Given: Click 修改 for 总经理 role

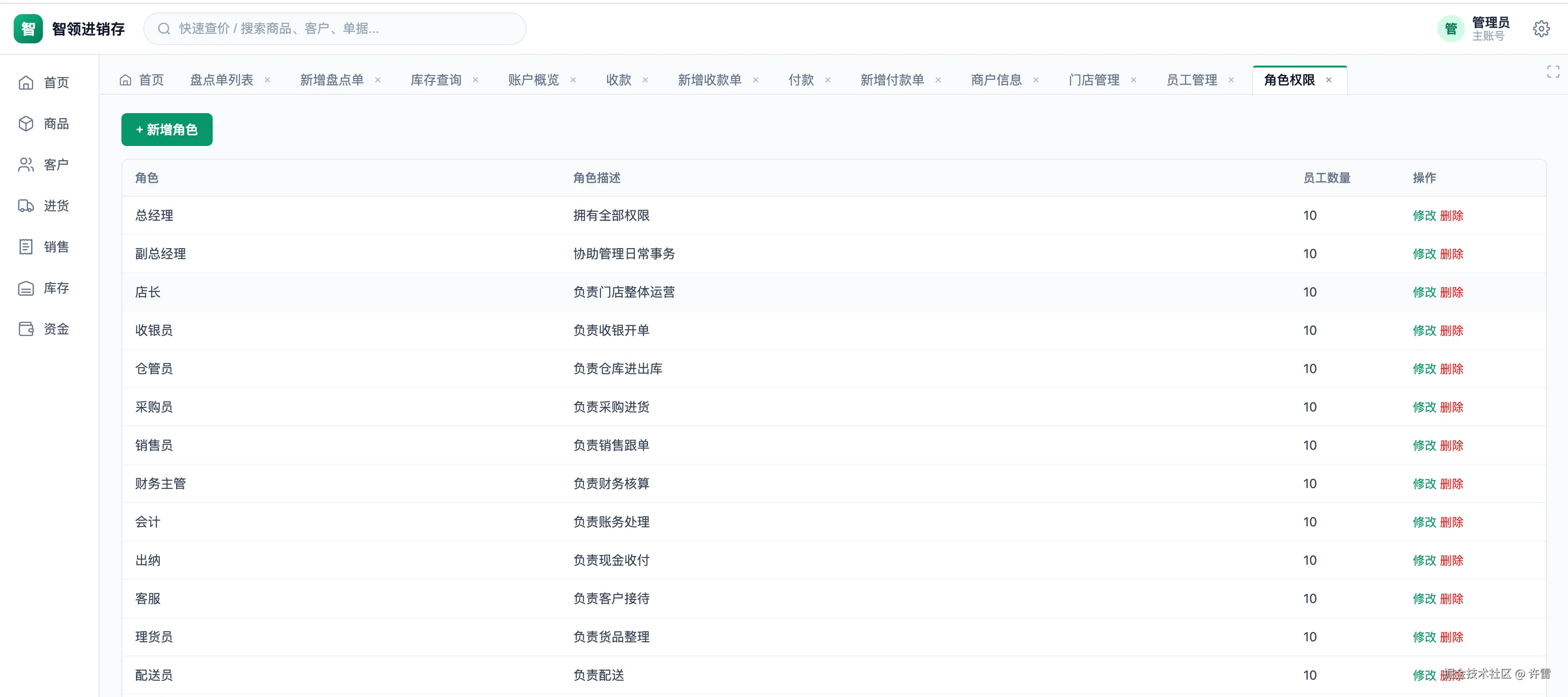Looking at the screenshot, I should pyautogui.click(x=1424, y=216).
